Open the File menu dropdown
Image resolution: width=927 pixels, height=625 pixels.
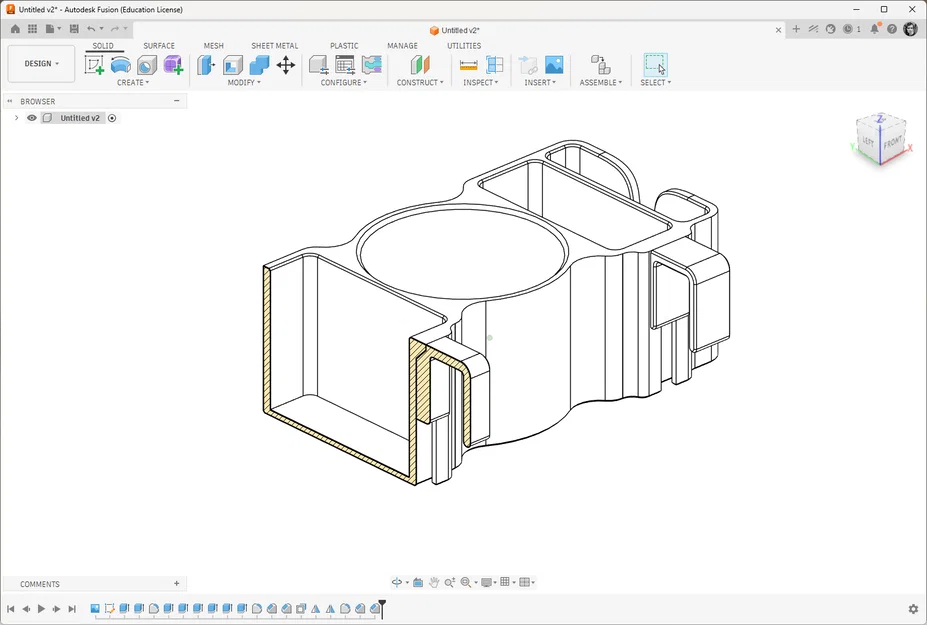click(53, 29)
